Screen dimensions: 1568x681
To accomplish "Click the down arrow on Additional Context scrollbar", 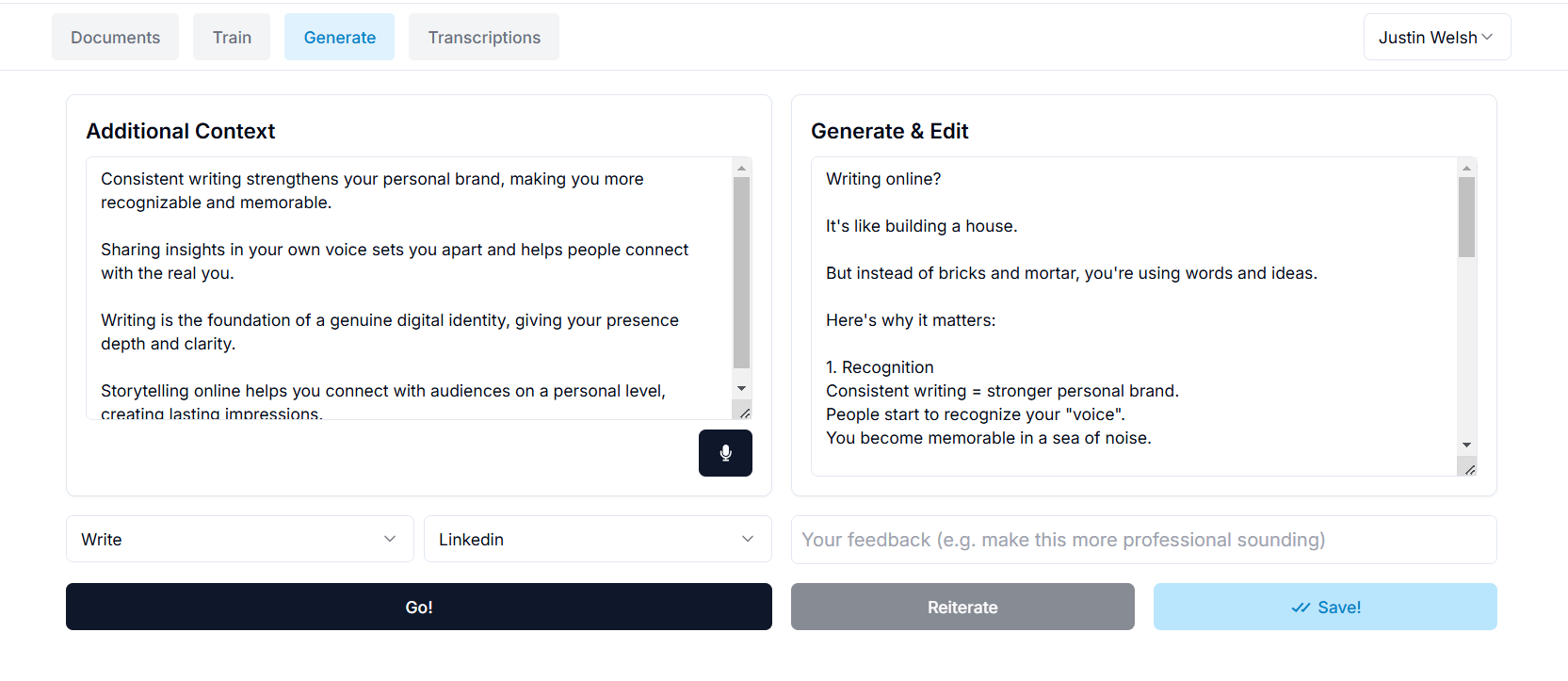I will click(741, 388).
